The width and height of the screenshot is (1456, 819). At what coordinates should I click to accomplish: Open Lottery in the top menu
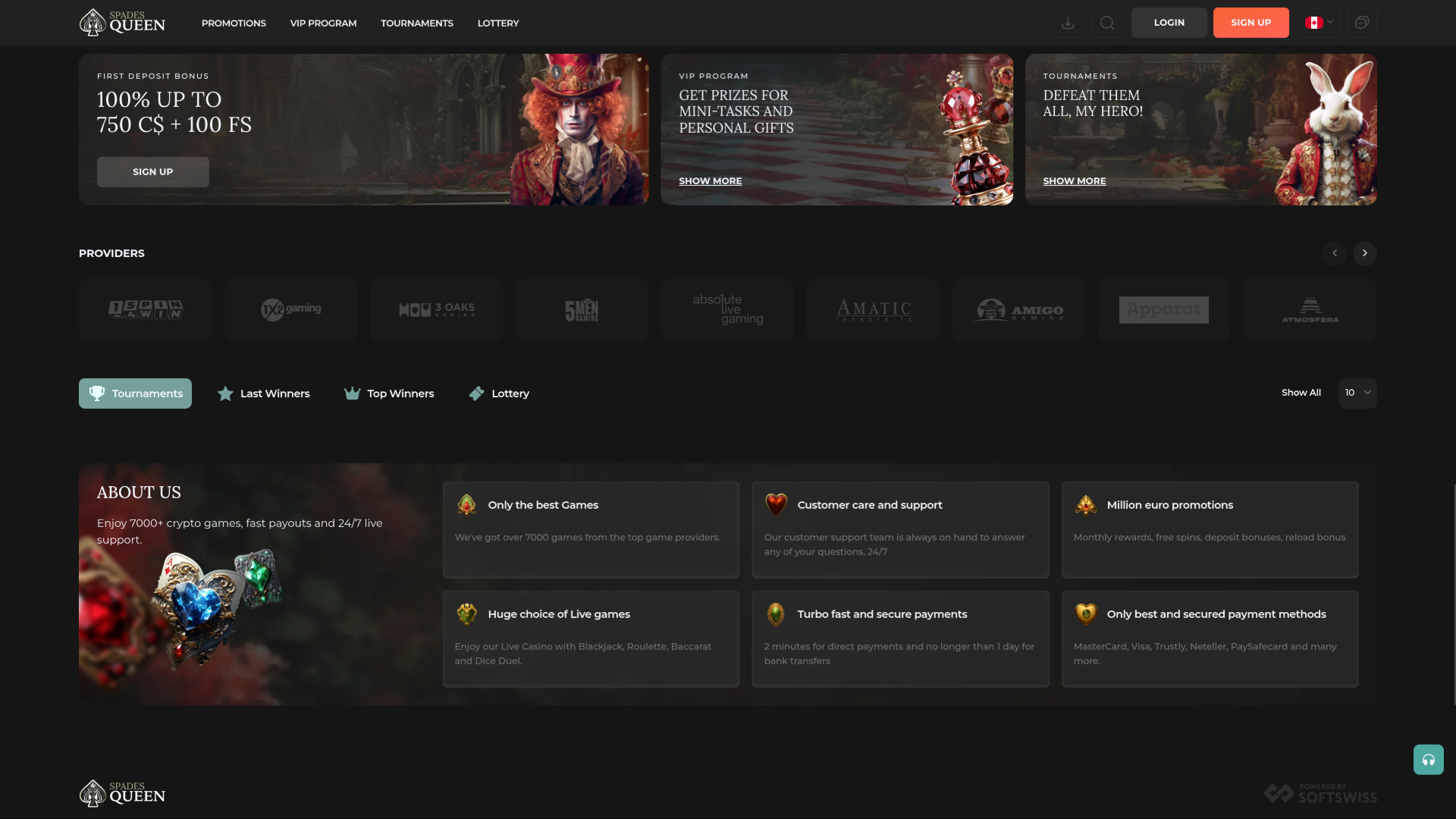click(x=498, y=23)
